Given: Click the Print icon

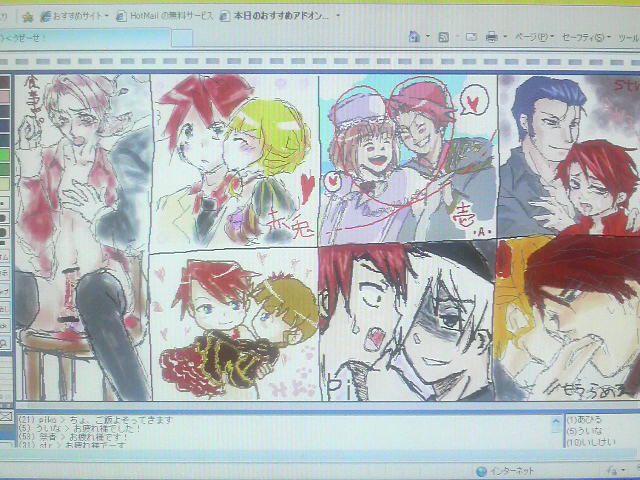Looking at the screenshot, I should [x=492, y=38].
